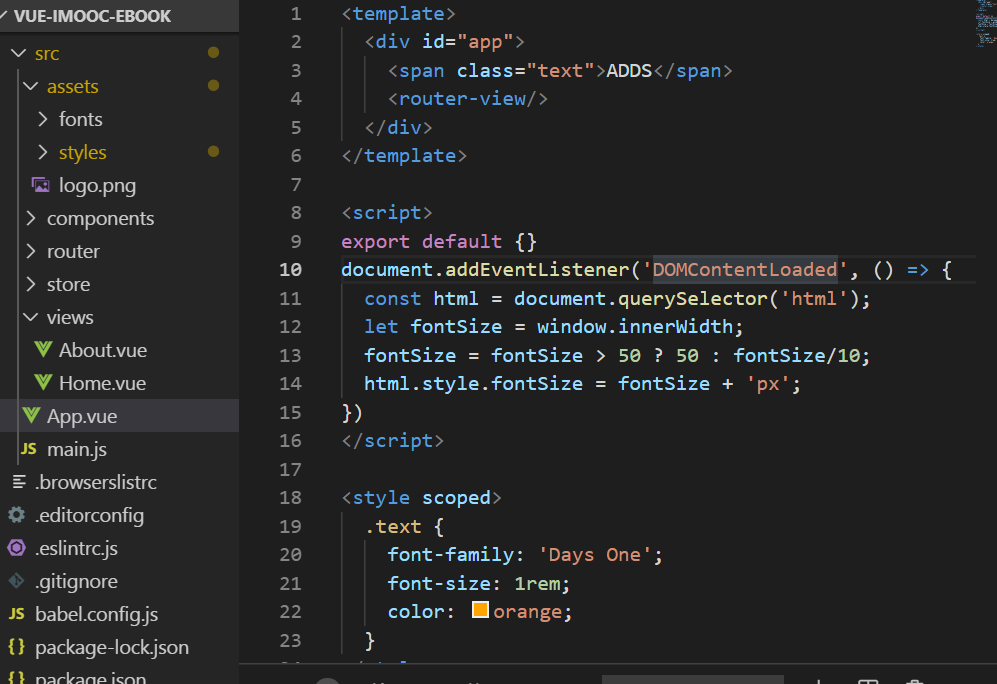Collapse the src folder chevron
The height and width of the screenshot is (684, 997).
tap(18, 53)
